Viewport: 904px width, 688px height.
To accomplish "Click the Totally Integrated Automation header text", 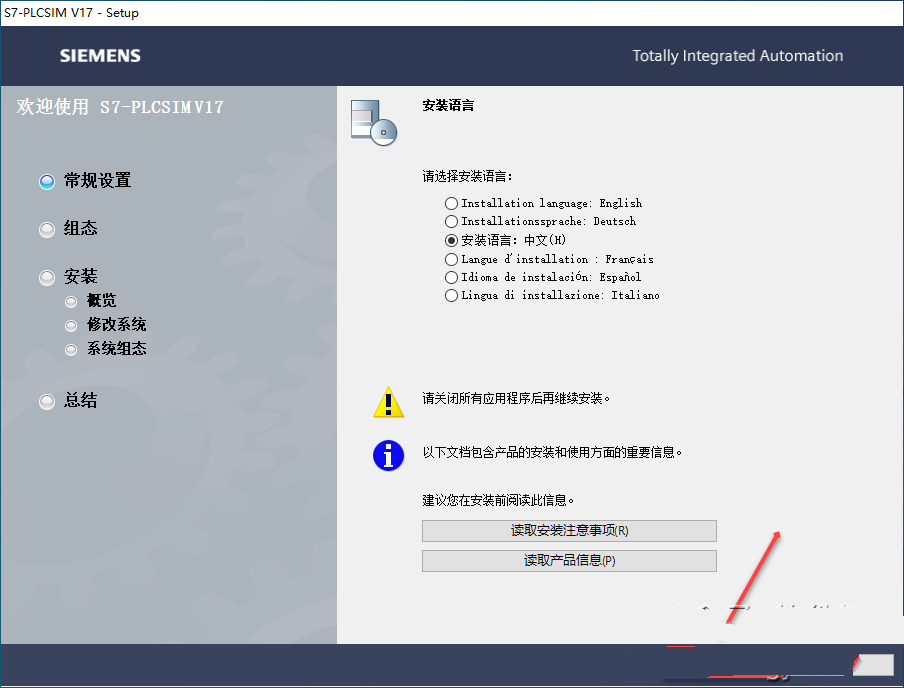I will (737, 56).
